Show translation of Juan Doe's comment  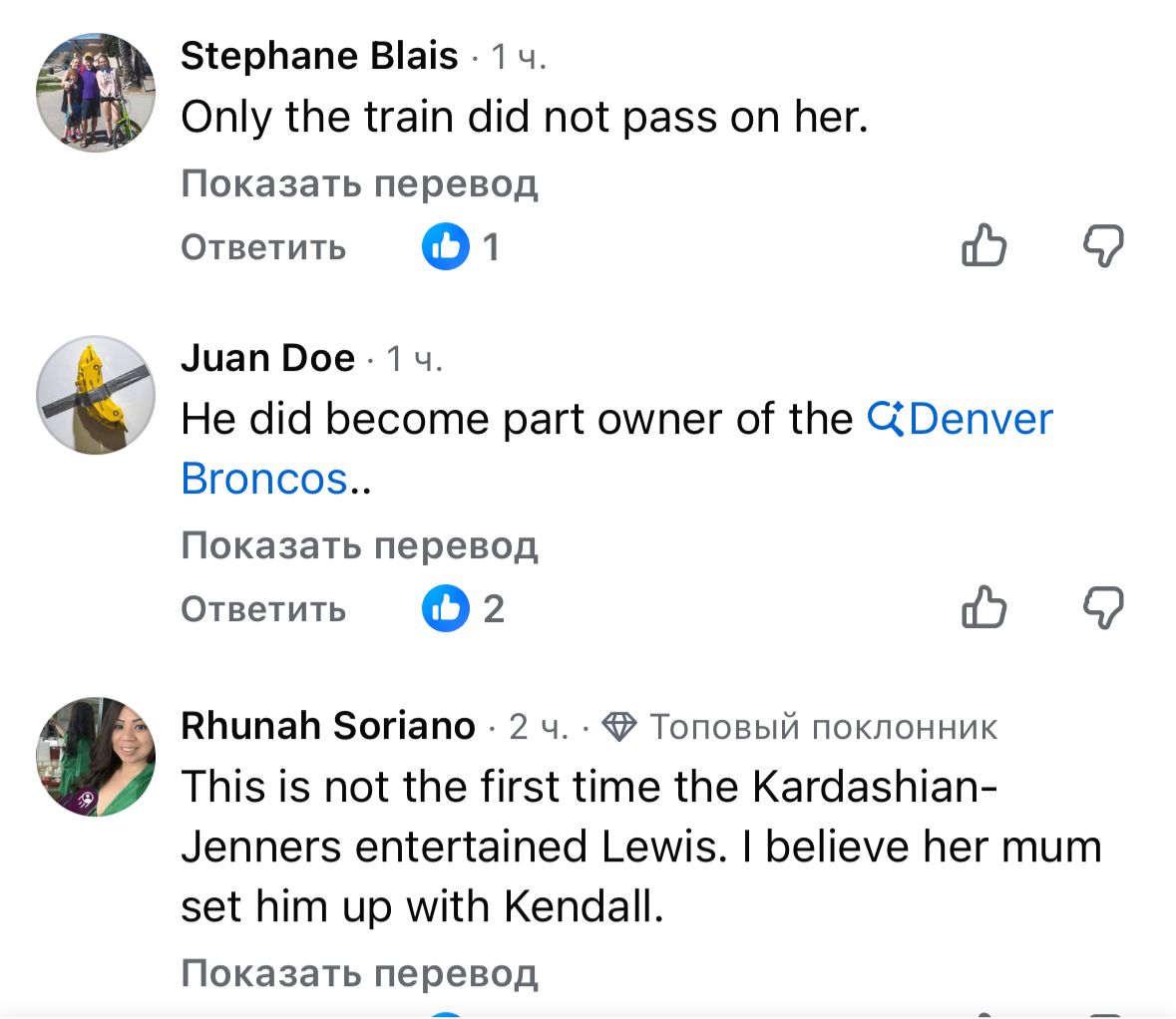point(359,545)
